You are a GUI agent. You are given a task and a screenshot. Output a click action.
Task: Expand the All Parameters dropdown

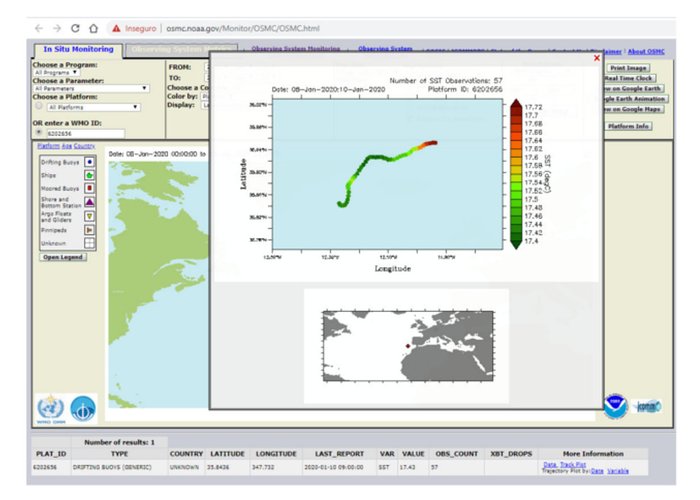pos(91,89)
